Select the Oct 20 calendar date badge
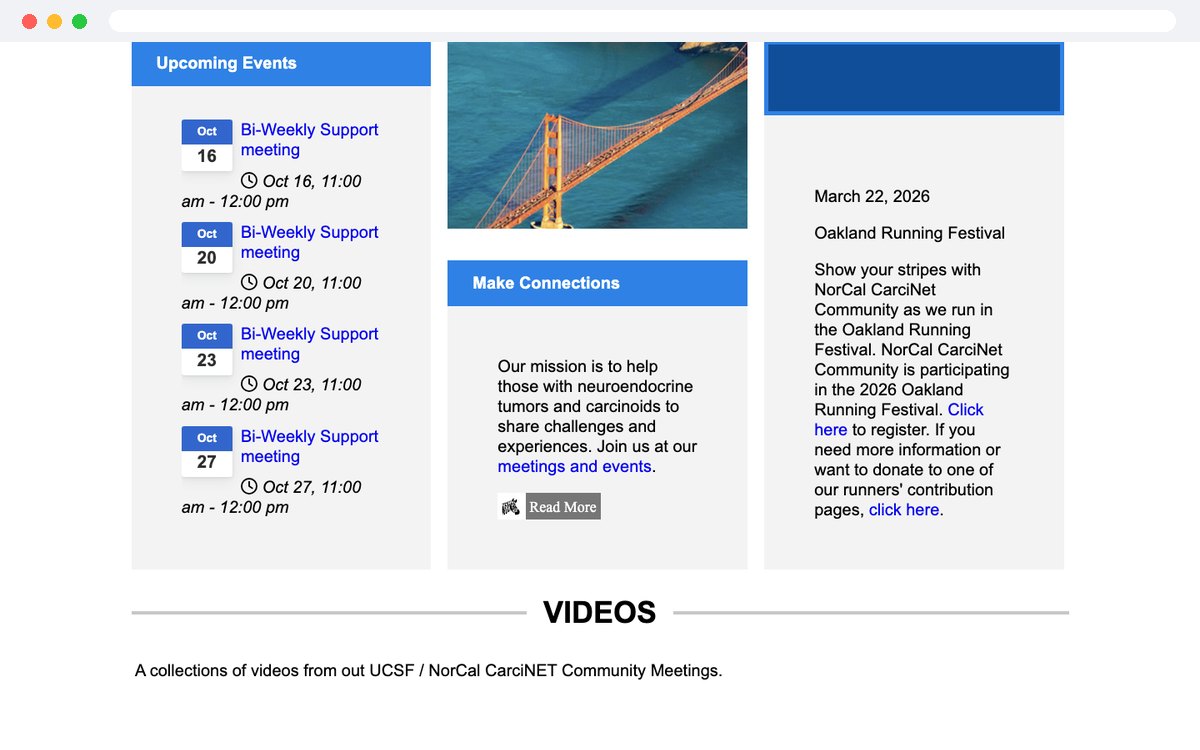This screenshot has width=1200, height=750. (207, 247)
